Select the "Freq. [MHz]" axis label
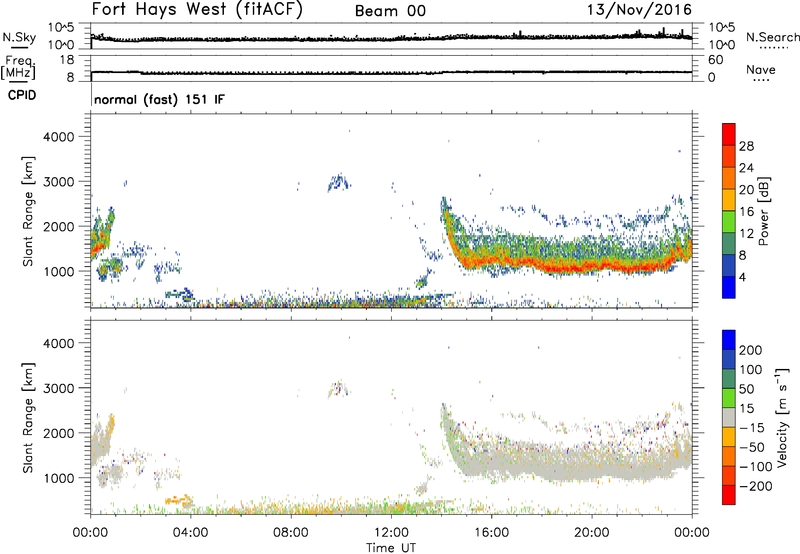This screenshot has width=800, height=554. click(x=18, y=67)
